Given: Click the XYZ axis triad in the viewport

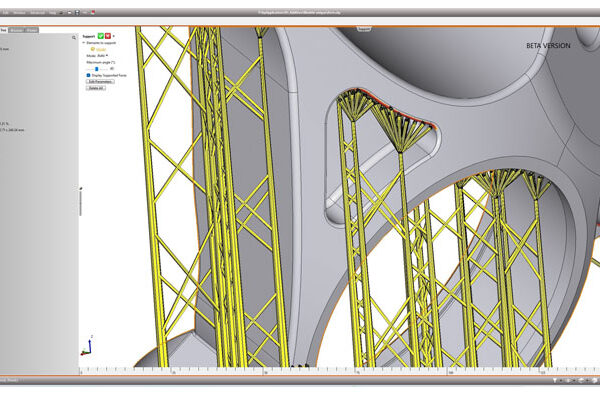Looking at the screenshot, I should (x=87, y=346).
